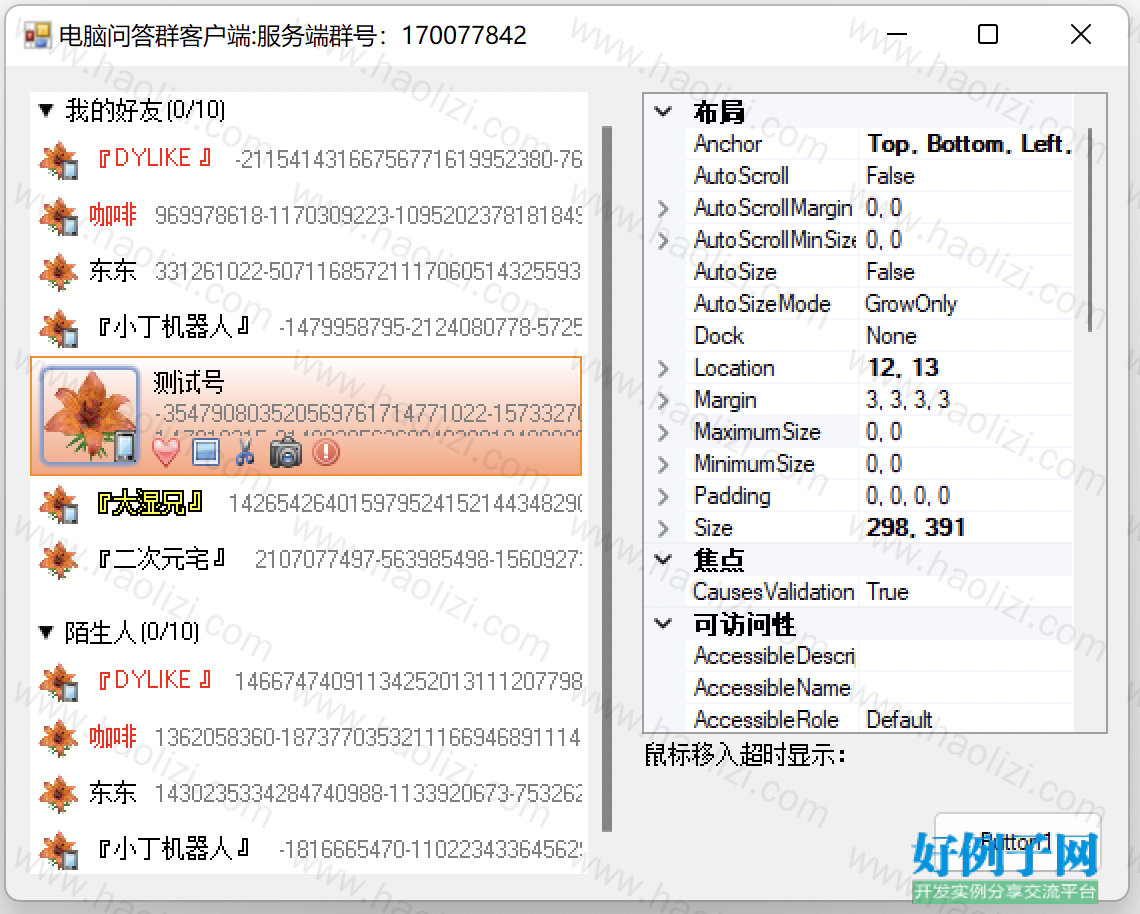This screenshot has height=914, width=1140.
Task: Expand the Location property
Action: 662,368
